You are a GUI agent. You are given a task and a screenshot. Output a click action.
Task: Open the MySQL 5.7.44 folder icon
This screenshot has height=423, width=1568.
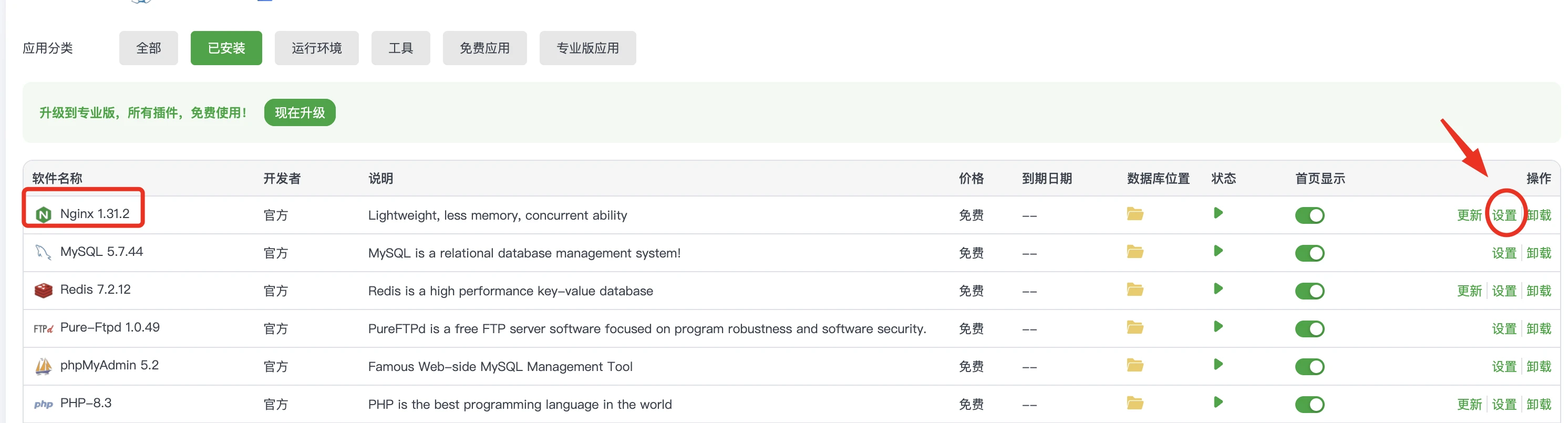1134,251
